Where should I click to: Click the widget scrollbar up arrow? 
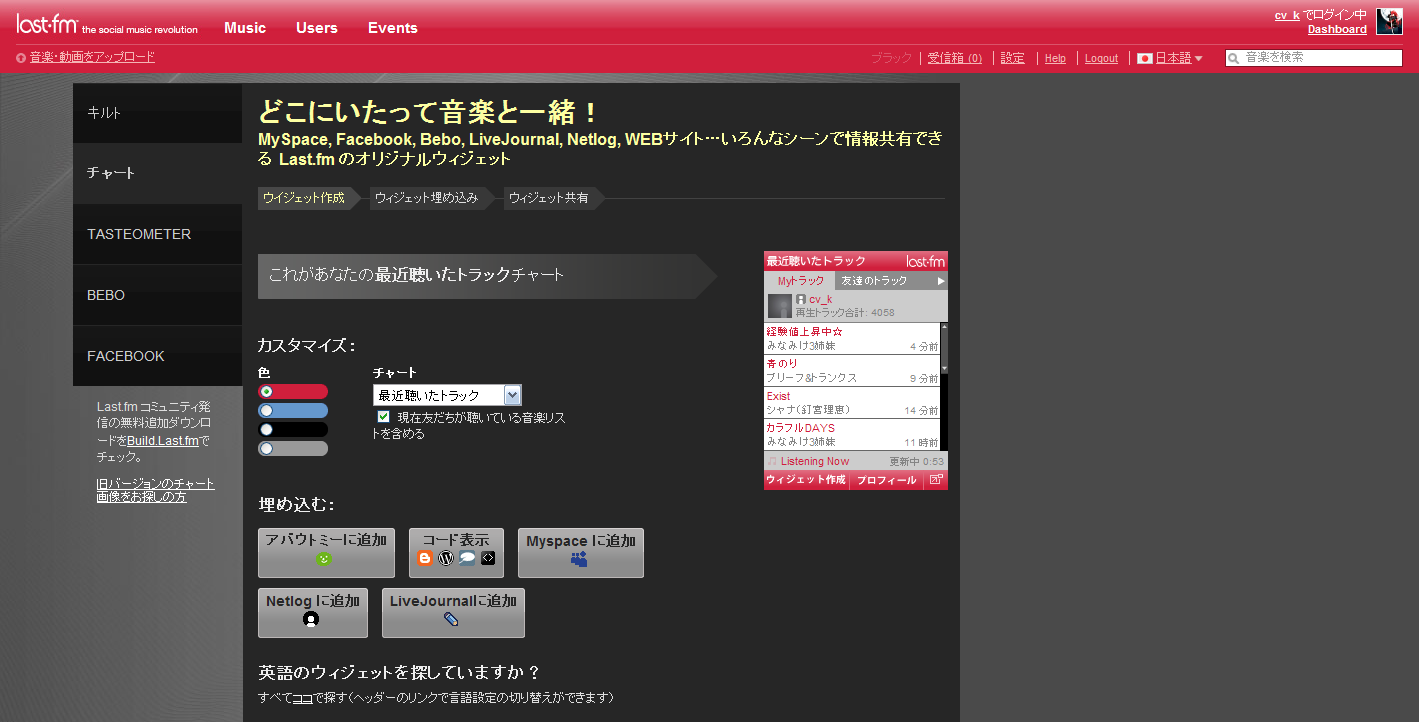coord(944,327)
